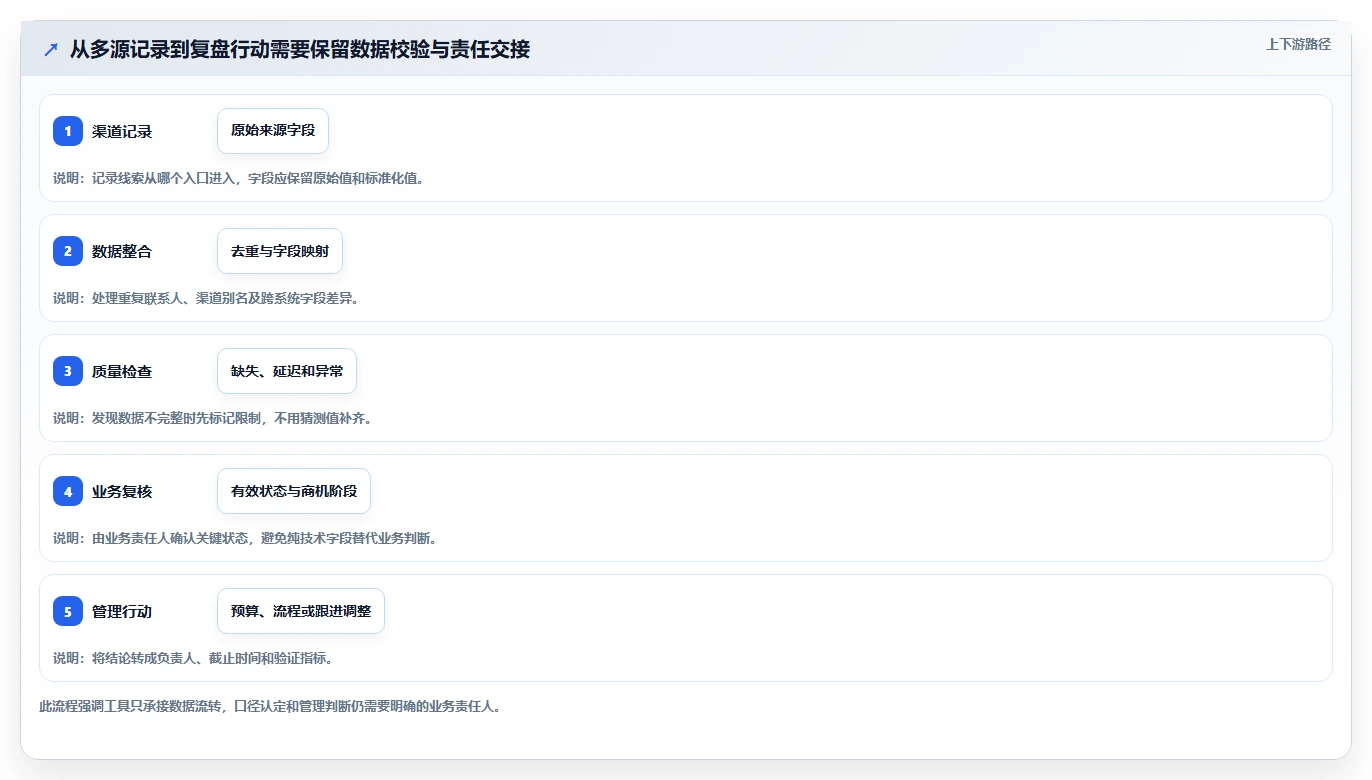Click the header title 从多源记录到复盘行动

point(300,49)
